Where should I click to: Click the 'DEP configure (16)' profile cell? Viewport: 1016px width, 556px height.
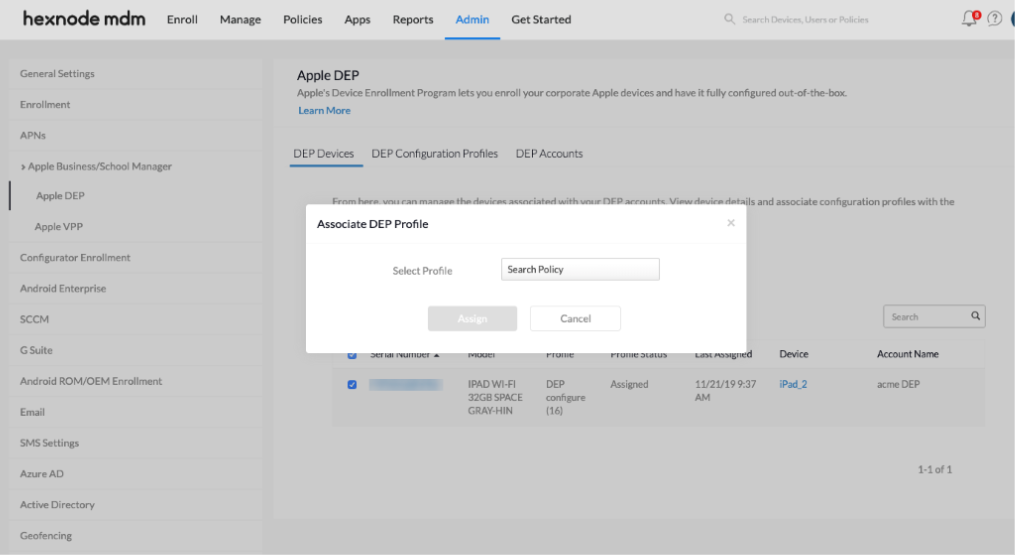(x=565, y=397)
